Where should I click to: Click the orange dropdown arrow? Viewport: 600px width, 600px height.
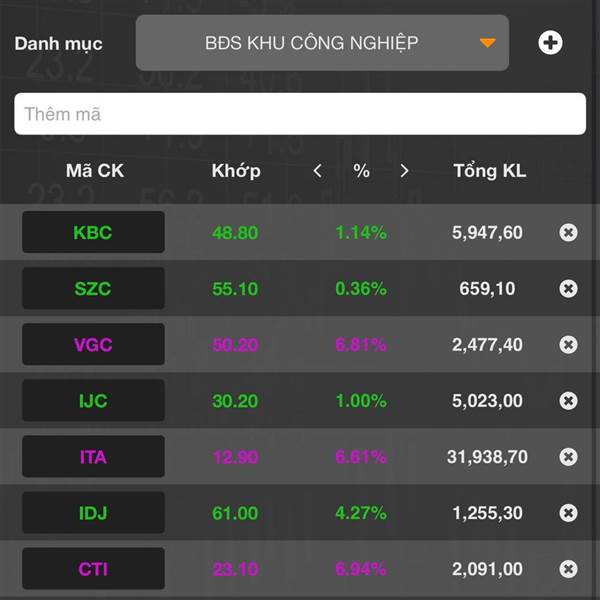click(487, 43)
